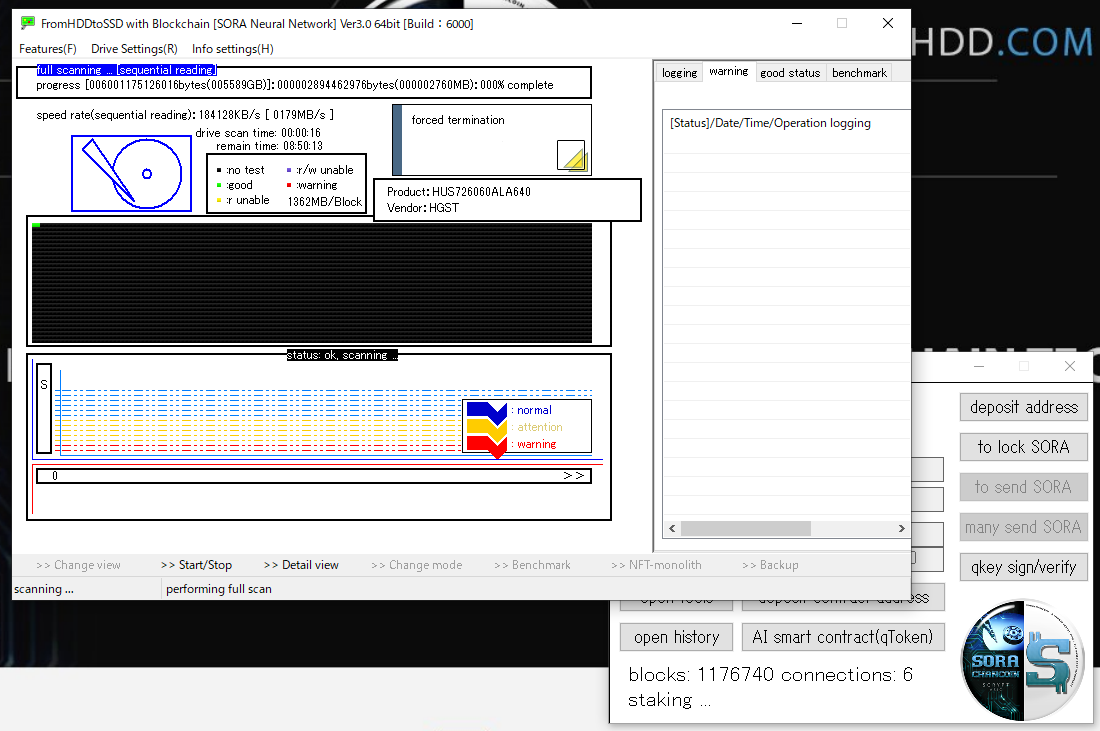Click the full scanning sequential reading label

click(x=126, y=70)
